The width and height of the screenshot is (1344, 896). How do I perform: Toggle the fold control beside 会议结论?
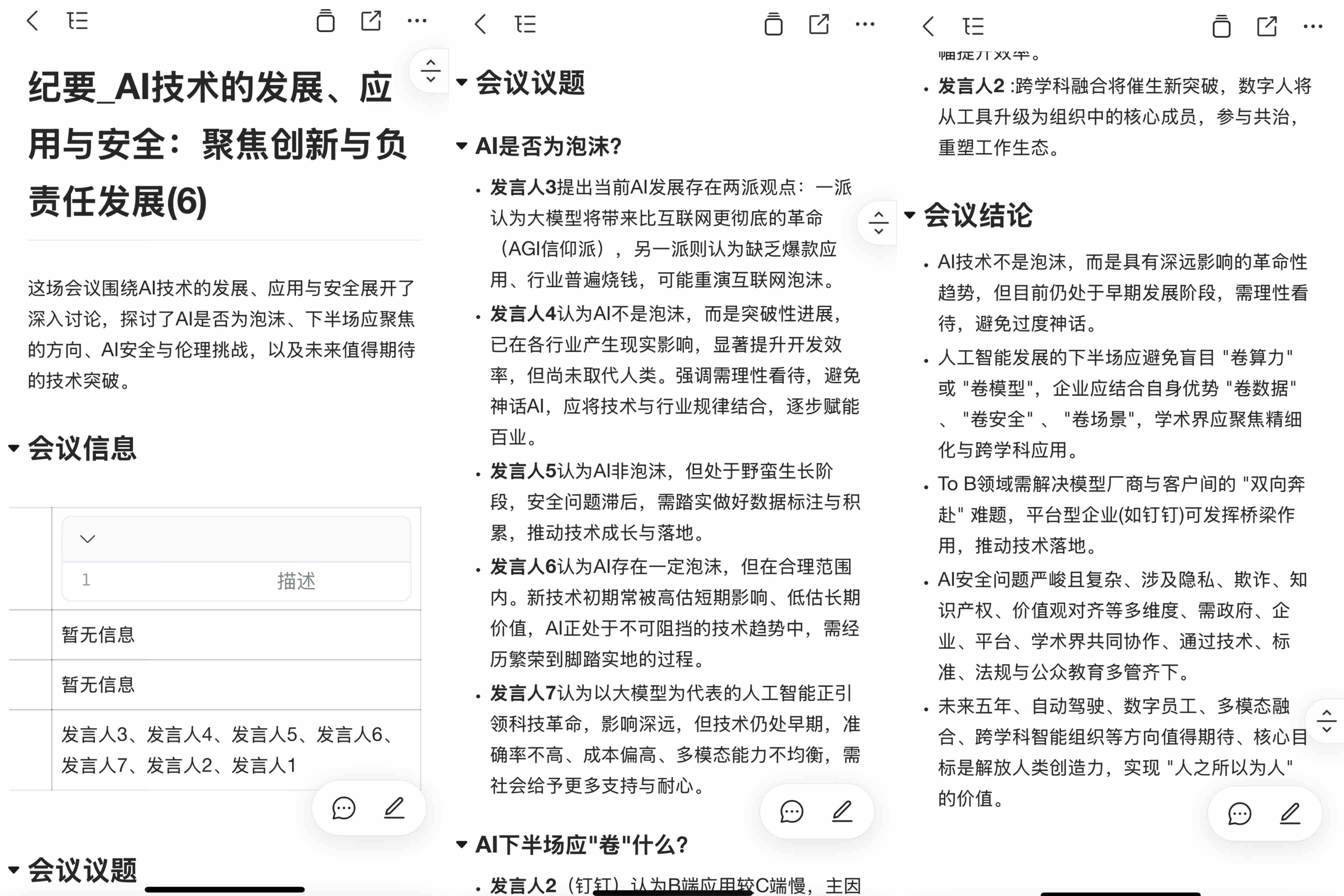click(x=878, y=223)
